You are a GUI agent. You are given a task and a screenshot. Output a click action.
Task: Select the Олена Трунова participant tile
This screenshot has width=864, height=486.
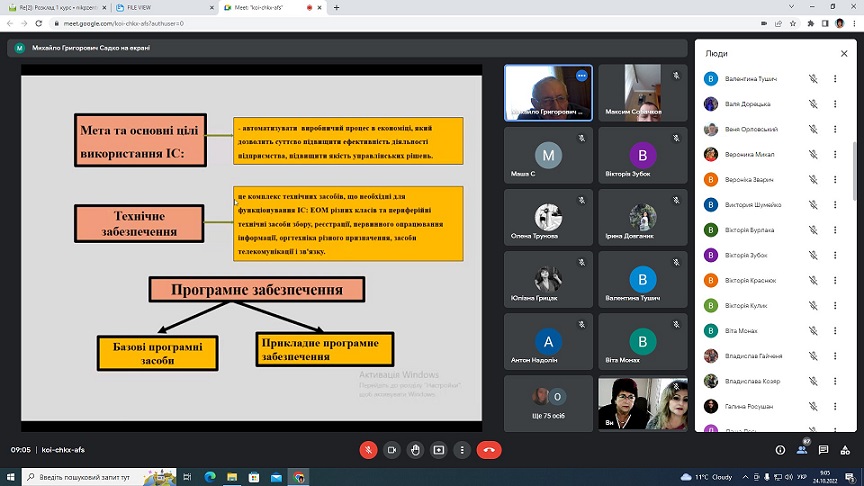[548, 218]
